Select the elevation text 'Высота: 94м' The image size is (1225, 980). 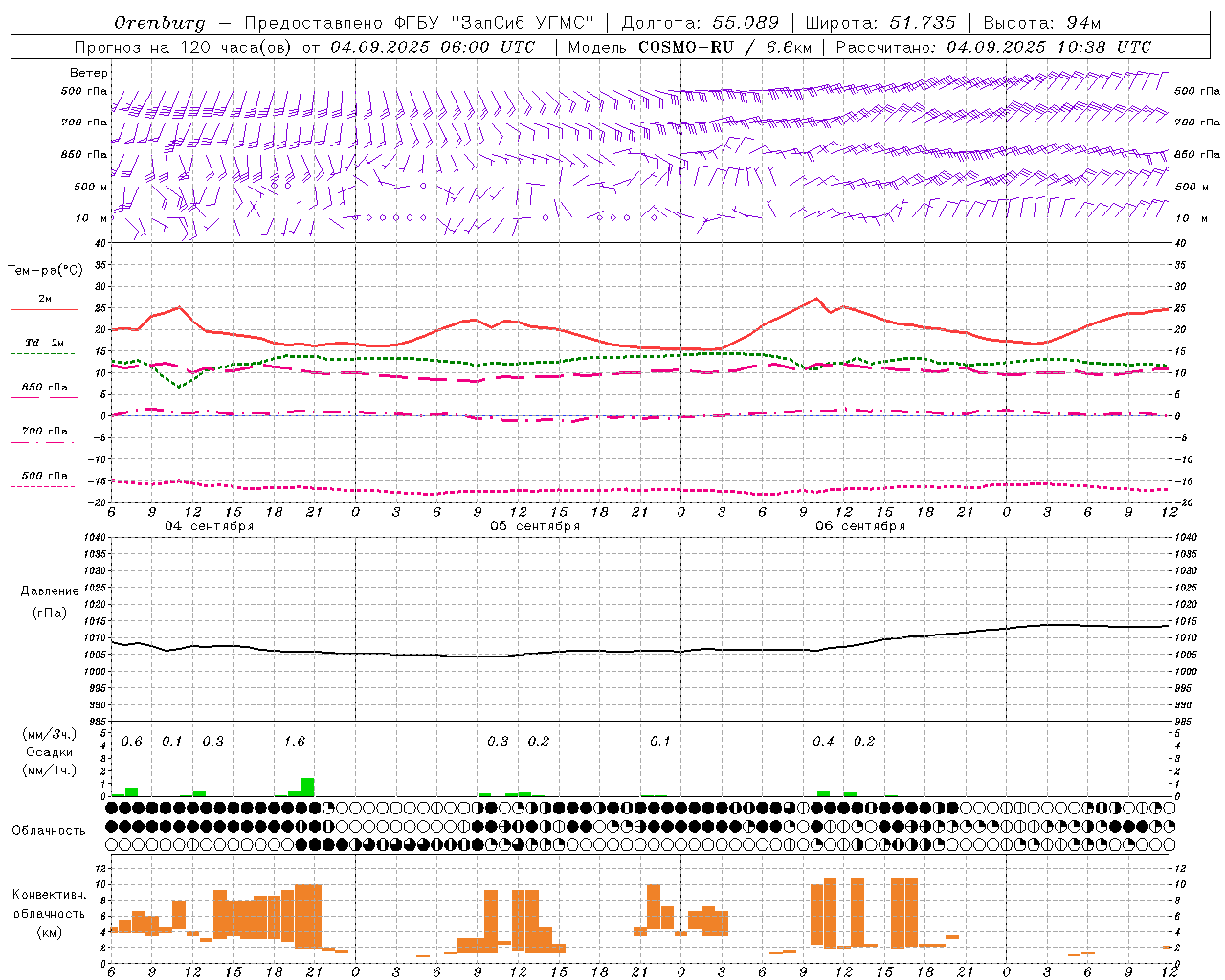point(1042,23)
